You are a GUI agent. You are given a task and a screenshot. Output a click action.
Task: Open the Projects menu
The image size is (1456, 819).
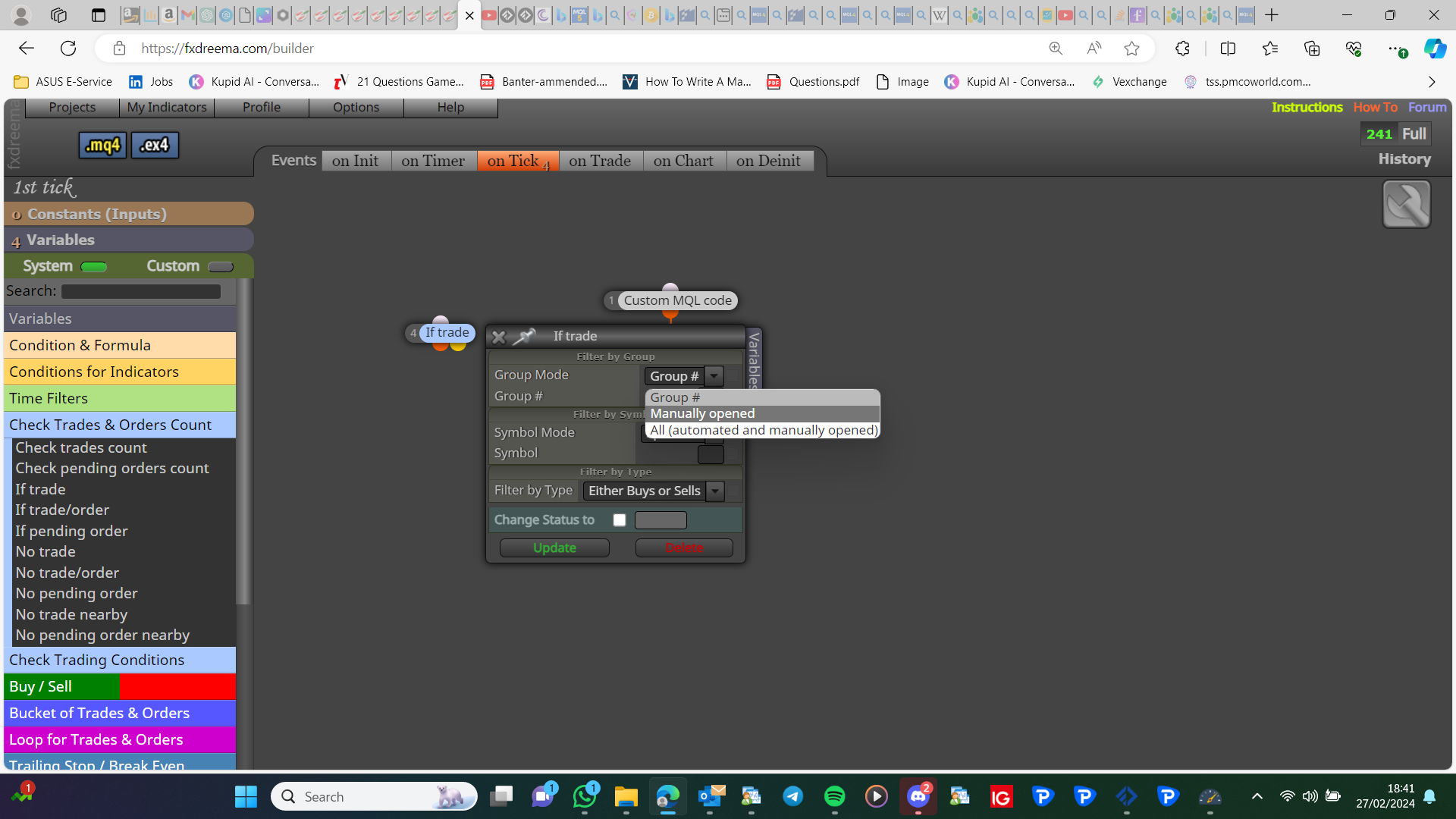pos(72,107)
